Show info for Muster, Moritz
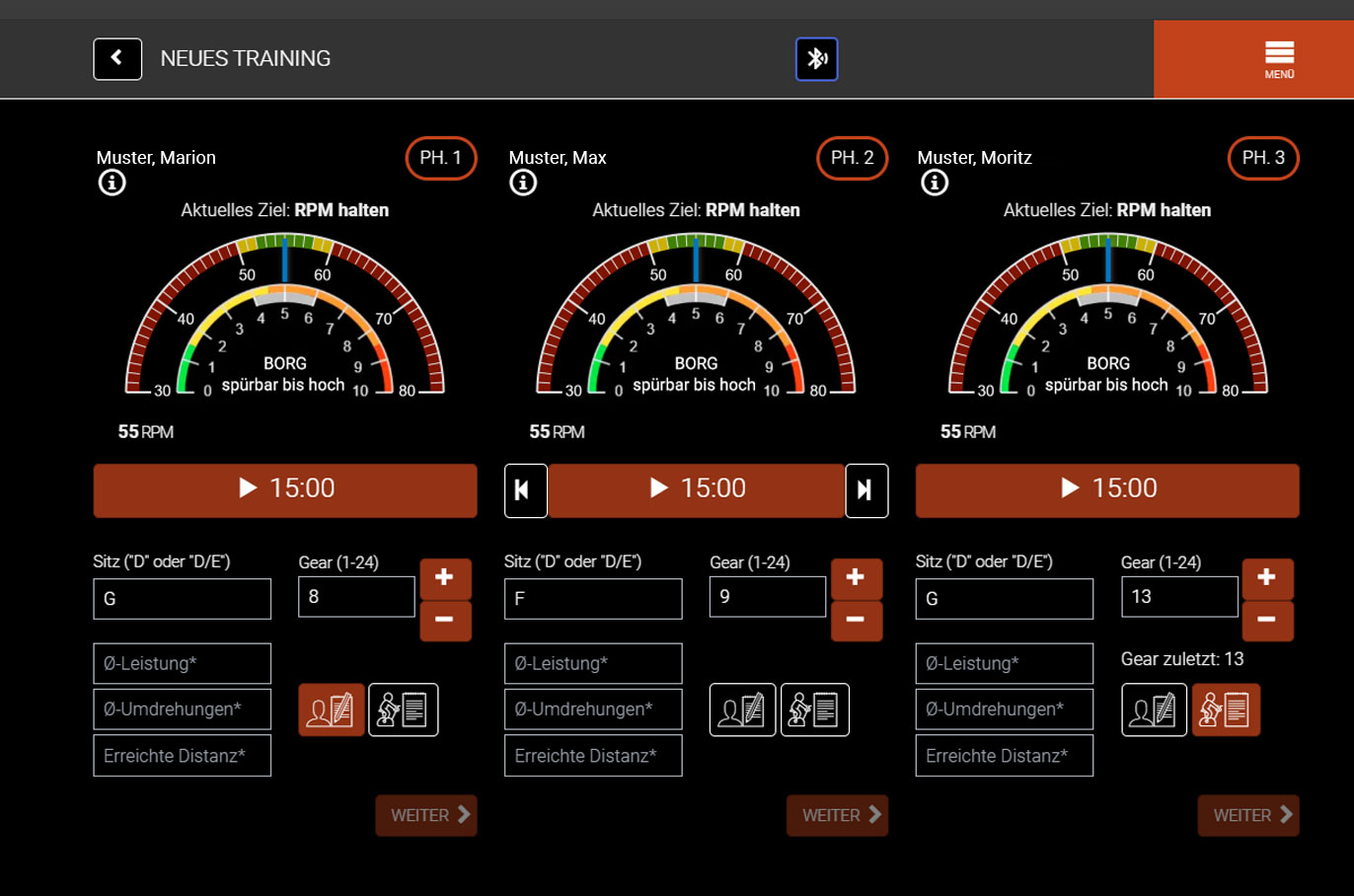The image size is (1354, 896). point(934,183)
